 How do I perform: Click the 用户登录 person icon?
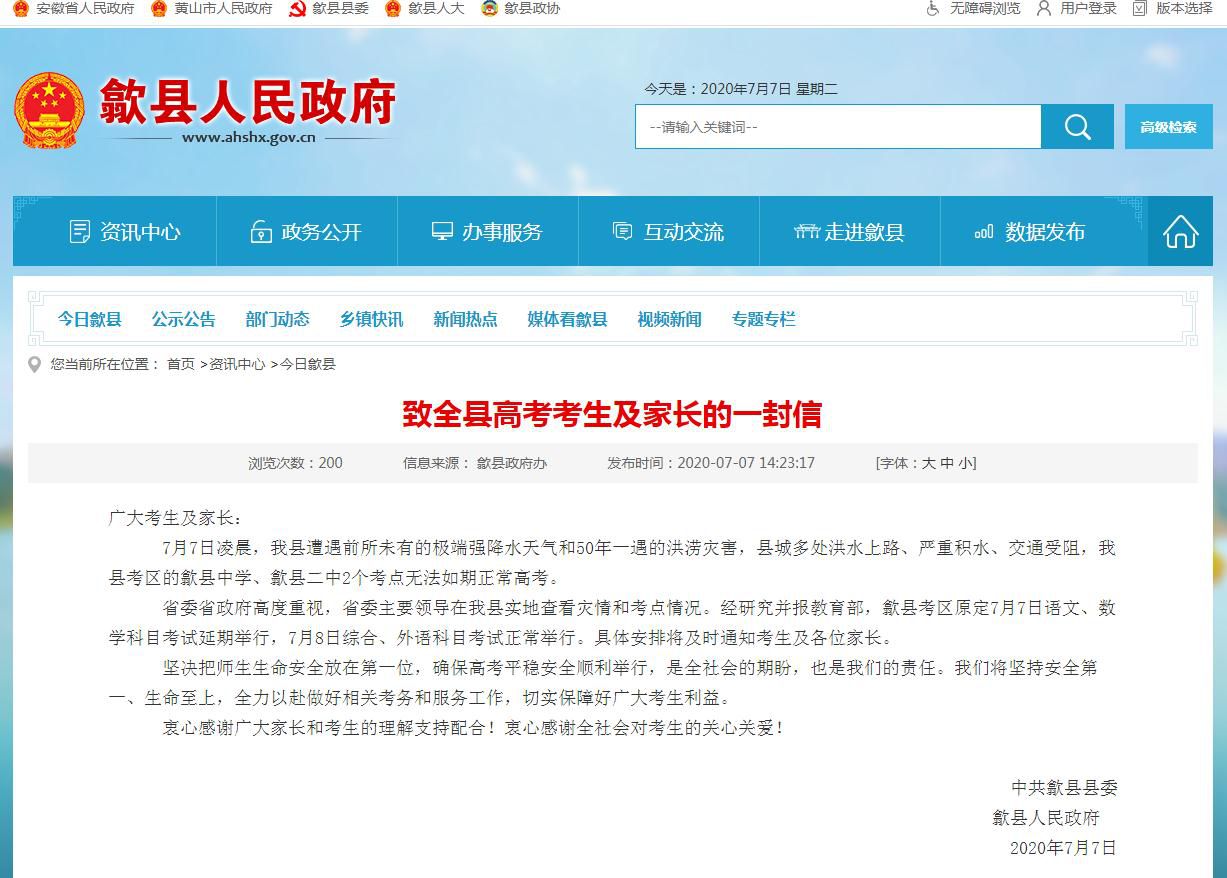point(1043,10)
